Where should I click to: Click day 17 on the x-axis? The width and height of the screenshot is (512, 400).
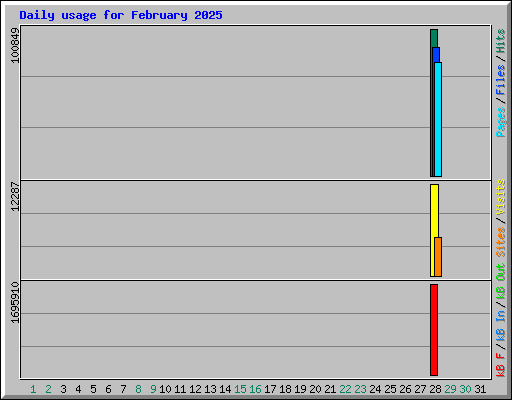270,389
